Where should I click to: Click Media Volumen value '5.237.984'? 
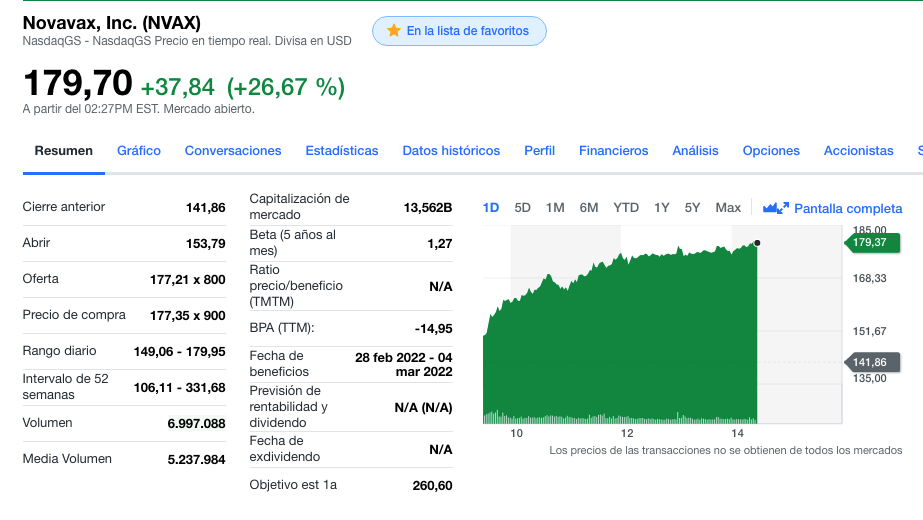coord(197,459)
